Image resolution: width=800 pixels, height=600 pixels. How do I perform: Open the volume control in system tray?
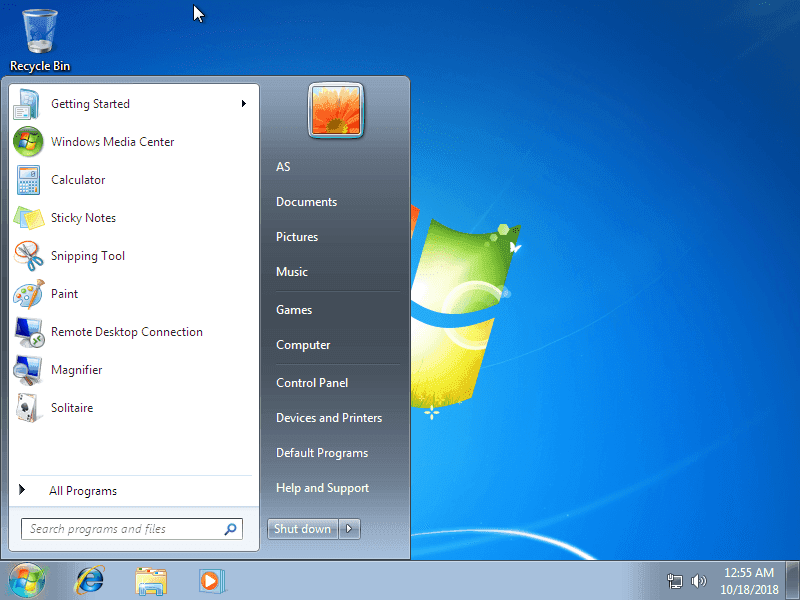pyautogui.click(x=699, y=580)
